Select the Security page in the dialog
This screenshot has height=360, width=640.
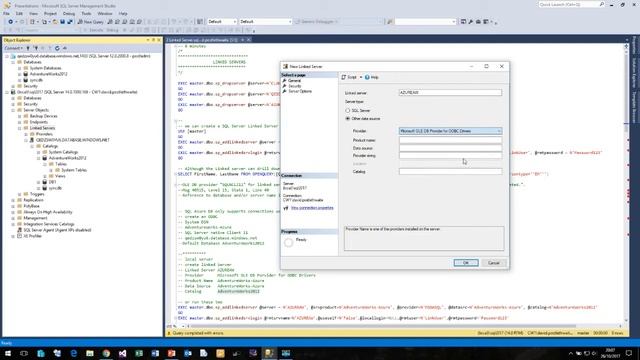coord(295,86)
